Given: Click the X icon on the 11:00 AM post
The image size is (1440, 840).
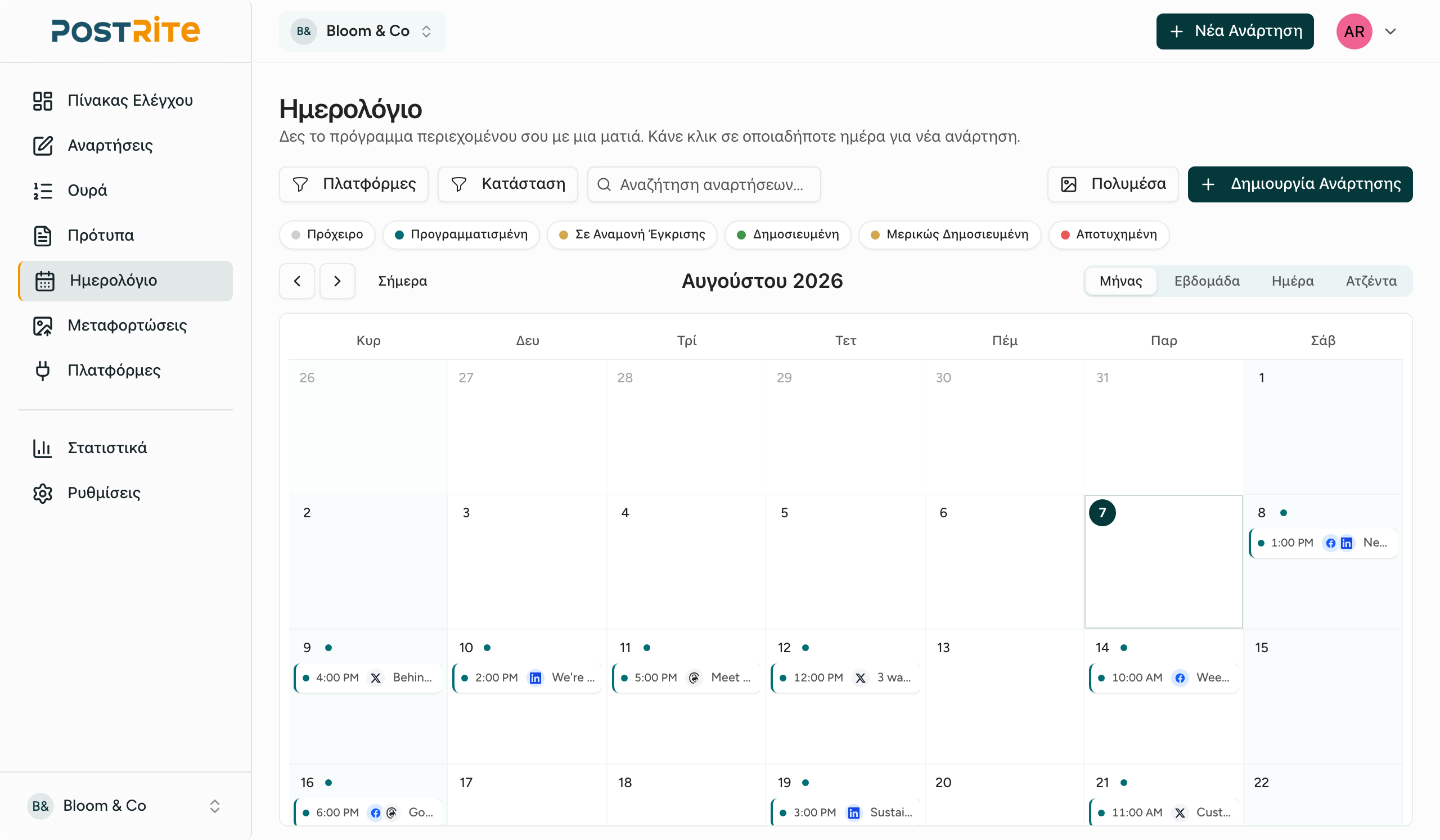Looking at the screenshot, I should pyautogui.click(x=1180, y=813).
